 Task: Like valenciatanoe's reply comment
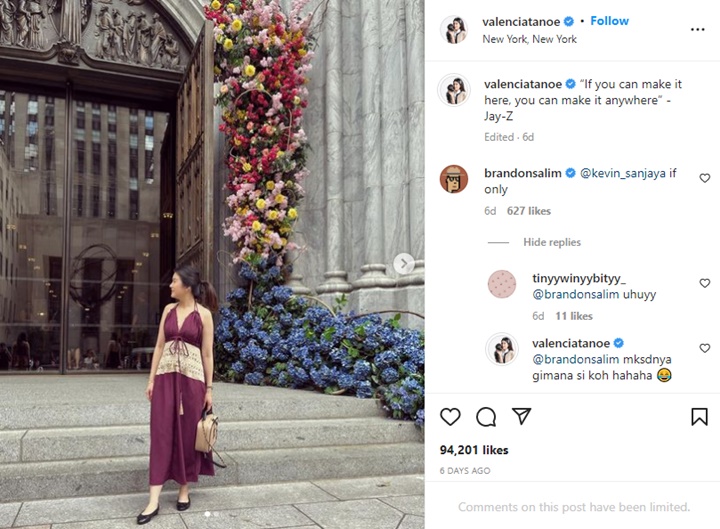pyautogui.click(x=705, y=348)
